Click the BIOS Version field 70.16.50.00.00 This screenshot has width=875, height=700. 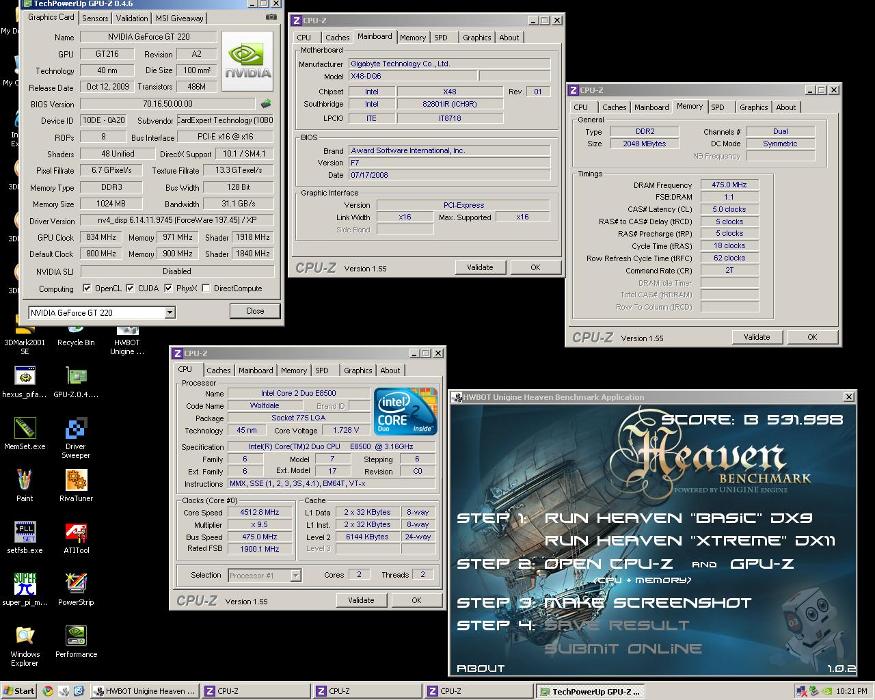click(x=167, y=104)
